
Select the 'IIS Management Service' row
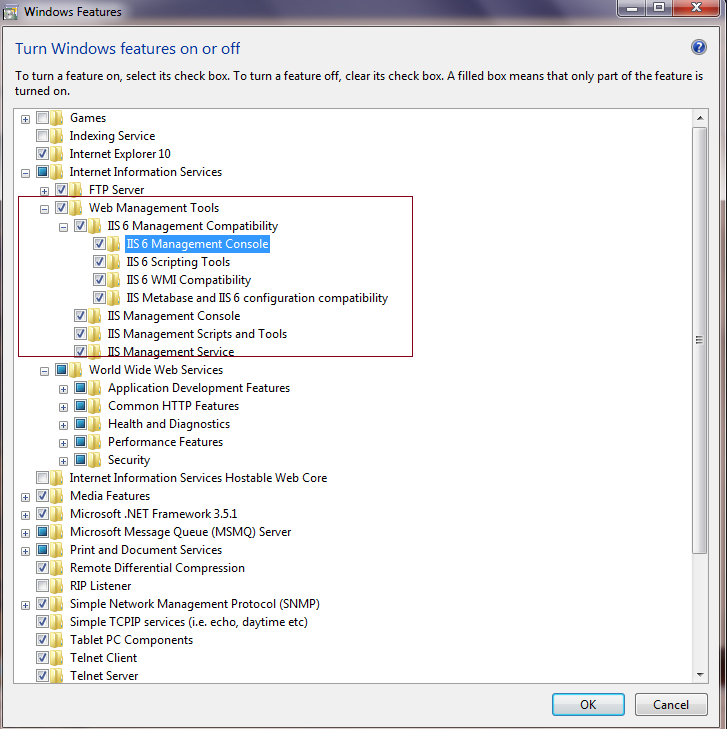(x=171, y=352)
